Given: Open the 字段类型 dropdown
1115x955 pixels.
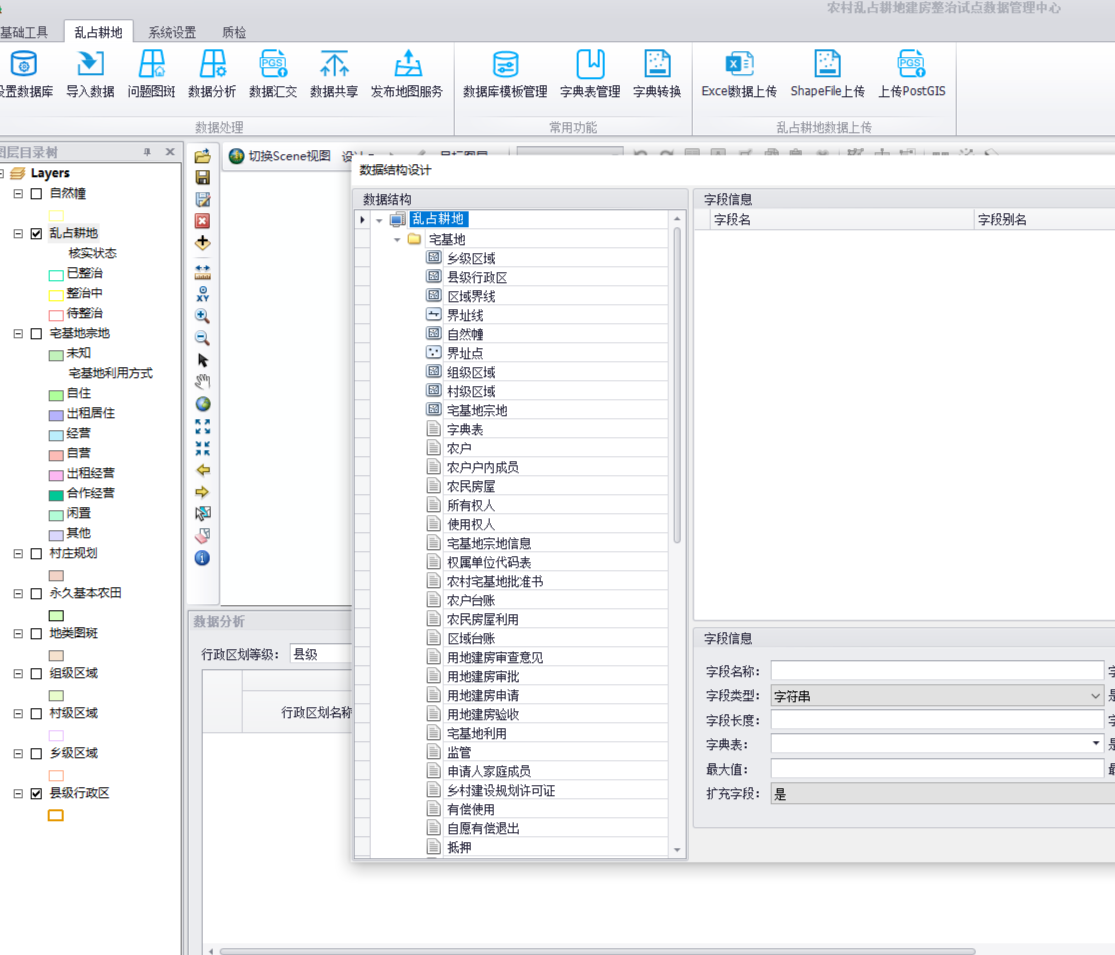Looking at the screenshot, I should (x=1095, y=696).
